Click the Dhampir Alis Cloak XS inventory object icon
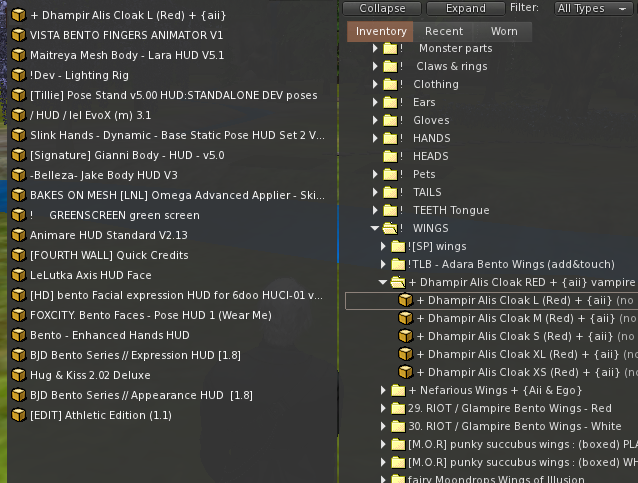 (x=405, y=372)
